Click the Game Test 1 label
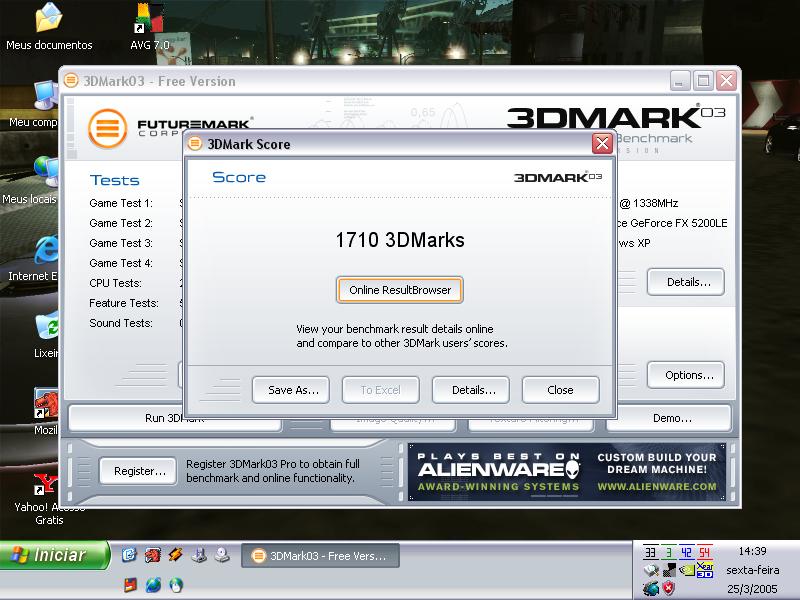 tap(121, 203)
